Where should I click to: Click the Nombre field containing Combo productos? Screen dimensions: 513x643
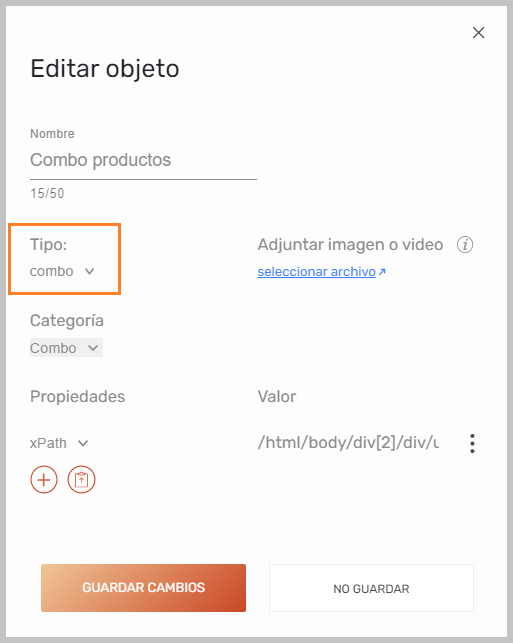point(143,160)
